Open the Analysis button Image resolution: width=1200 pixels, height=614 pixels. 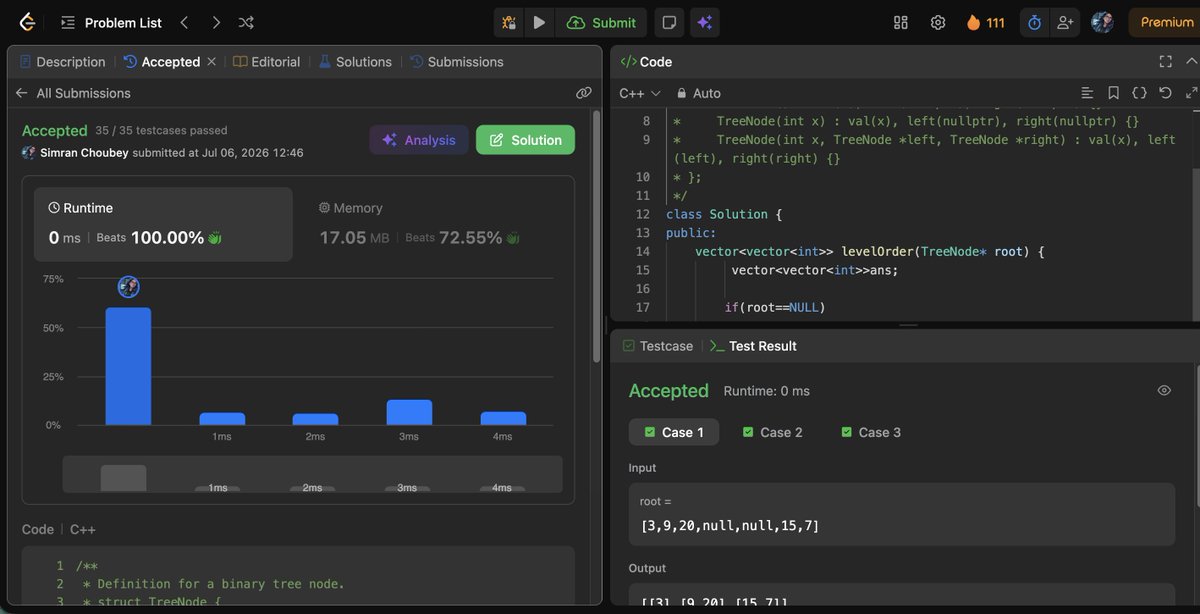click(x=419, y=140)
